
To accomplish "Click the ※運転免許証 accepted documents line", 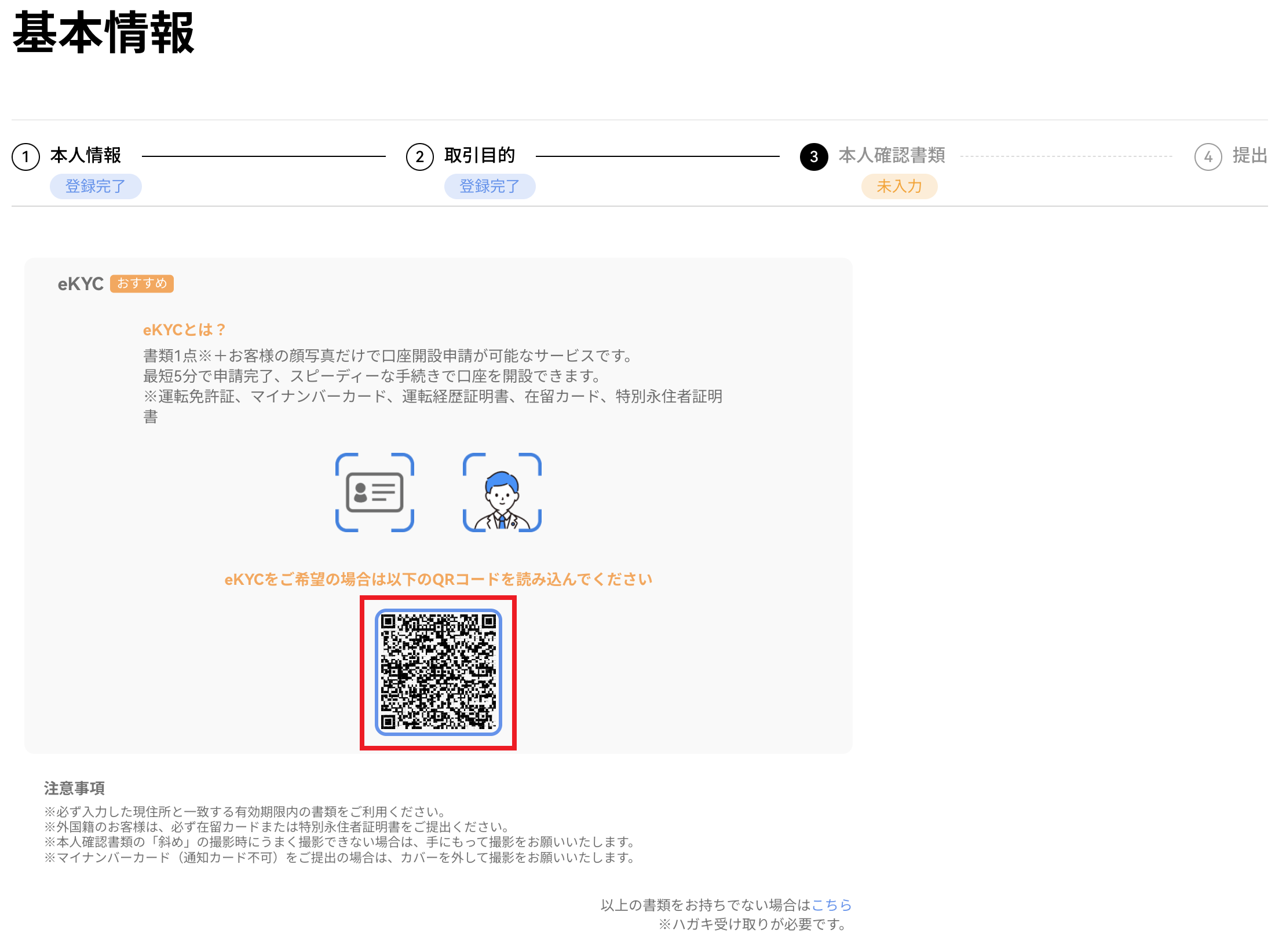I will coord(433,407).
